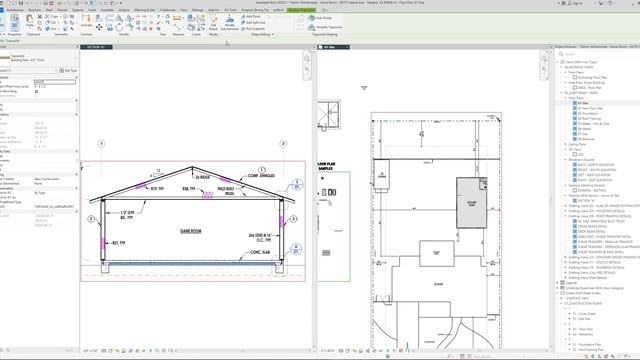Collapse the Elevations node

[x=566, y=160]
